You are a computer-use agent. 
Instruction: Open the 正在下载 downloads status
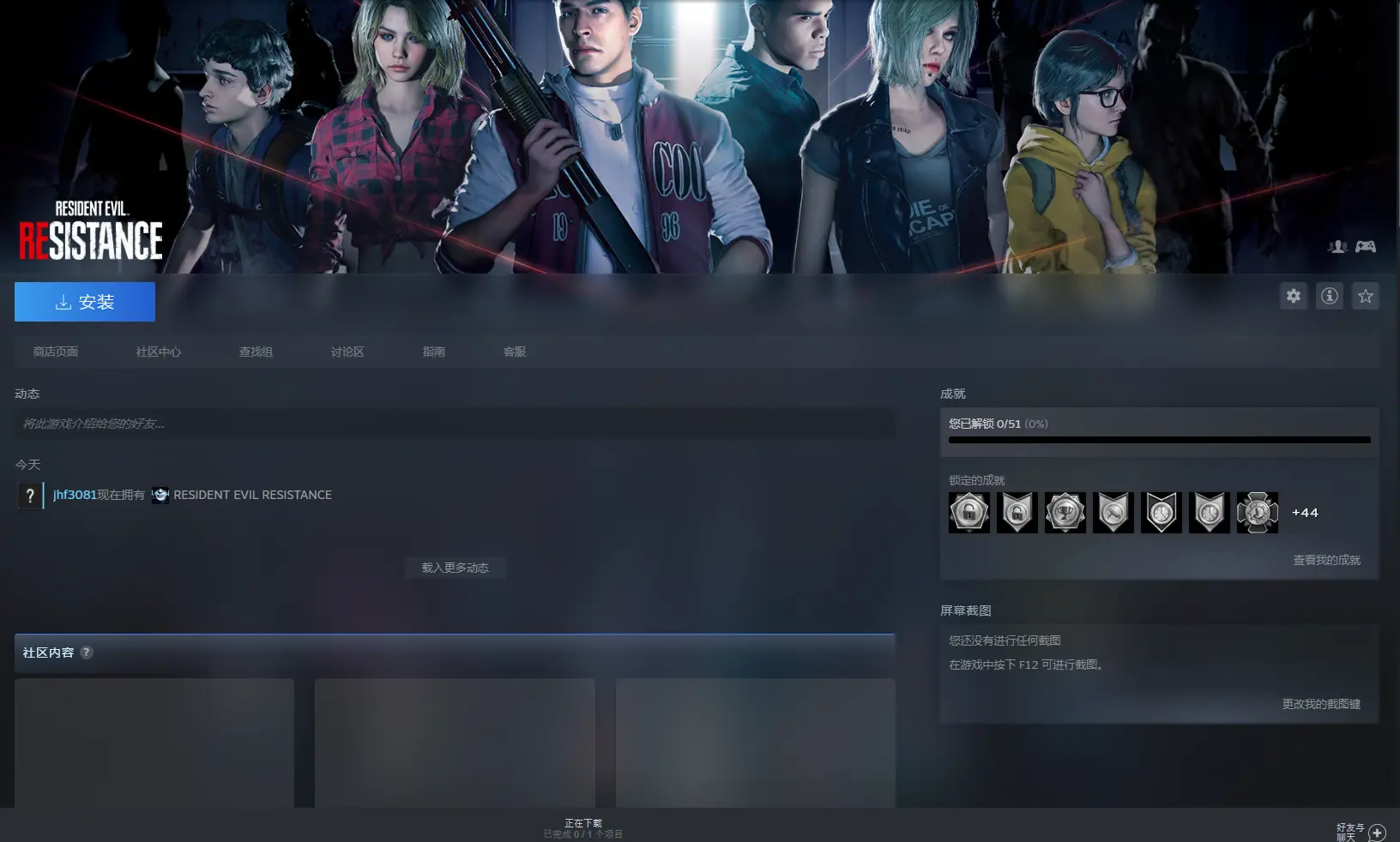pyautogui.click(x=583, y=828)
